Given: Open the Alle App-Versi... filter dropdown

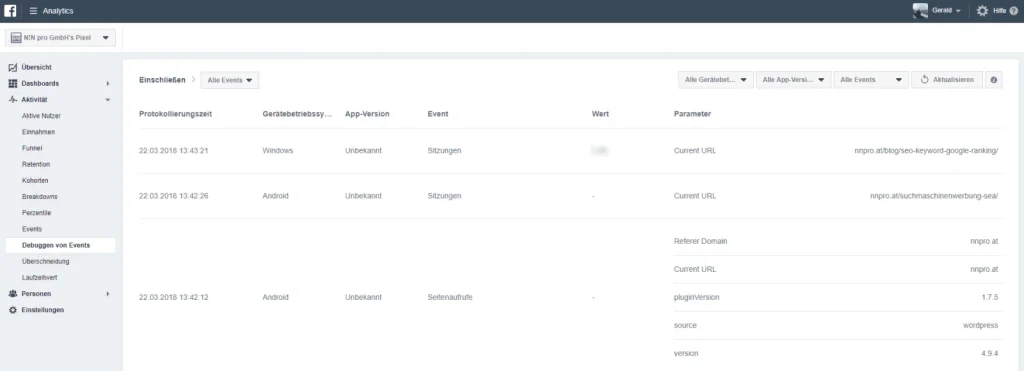Looking at the screenshot, I should click(793, 80).
